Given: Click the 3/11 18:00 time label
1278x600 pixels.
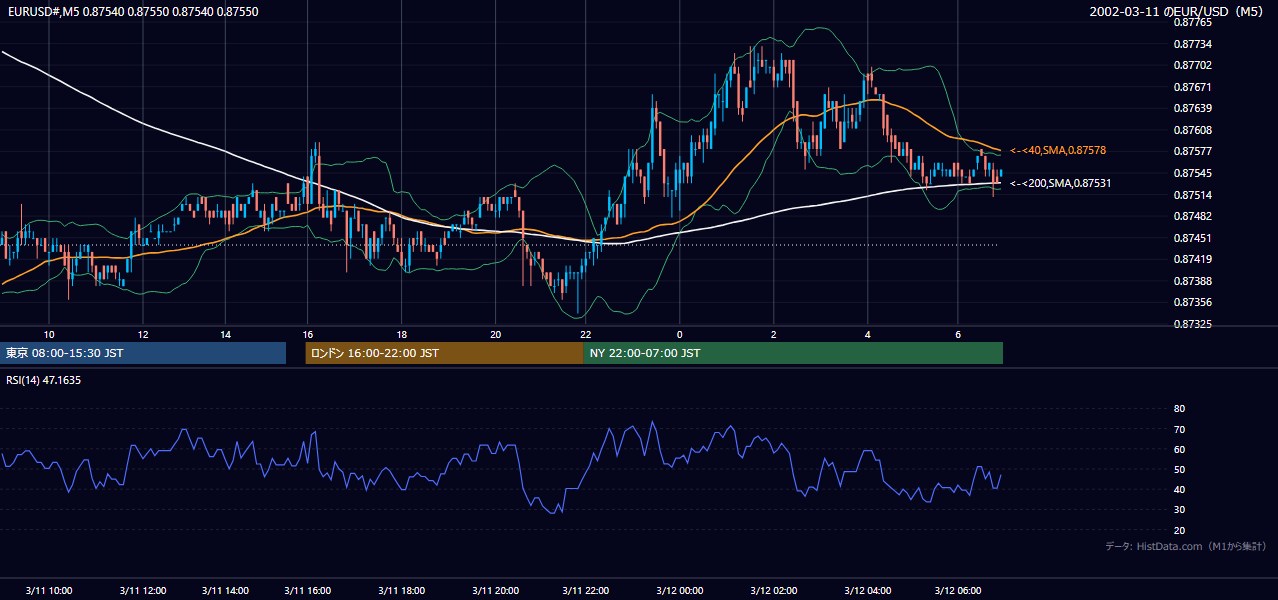Looking at the screenshot, I should click(402, 590).
